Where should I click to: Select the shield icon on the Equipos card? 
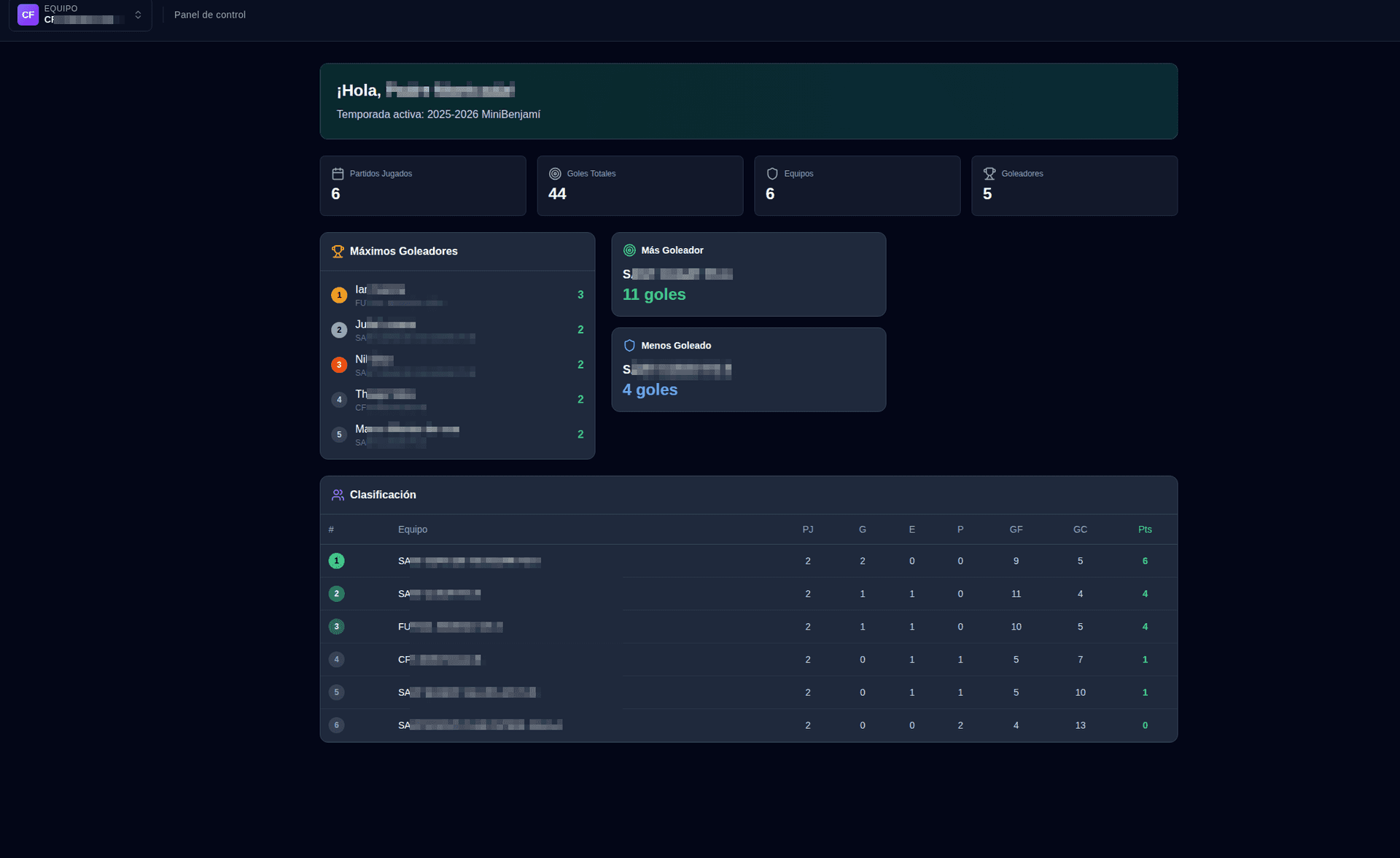pyautogui.click(x=771, y=173)
